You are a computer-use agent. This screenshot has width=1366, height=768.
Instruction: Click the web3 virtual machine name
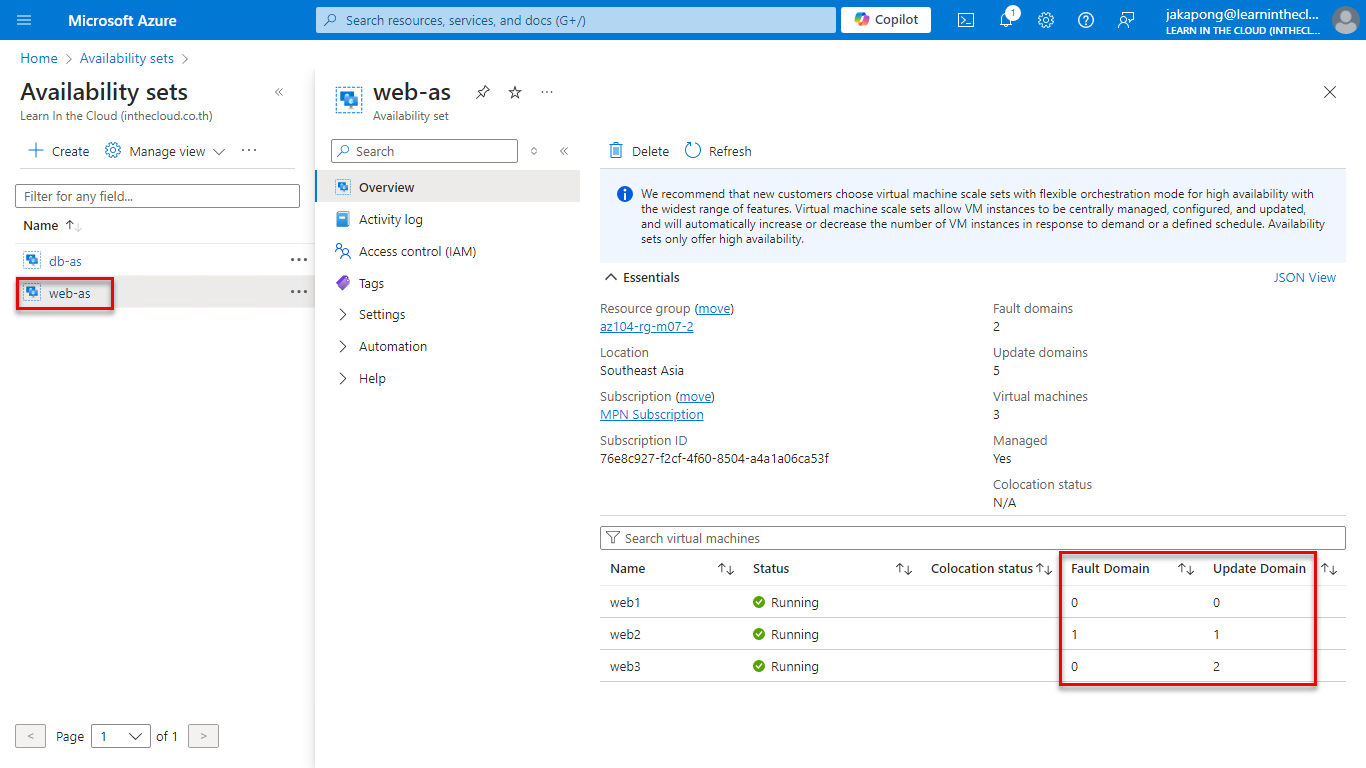[x=625, y=666]
